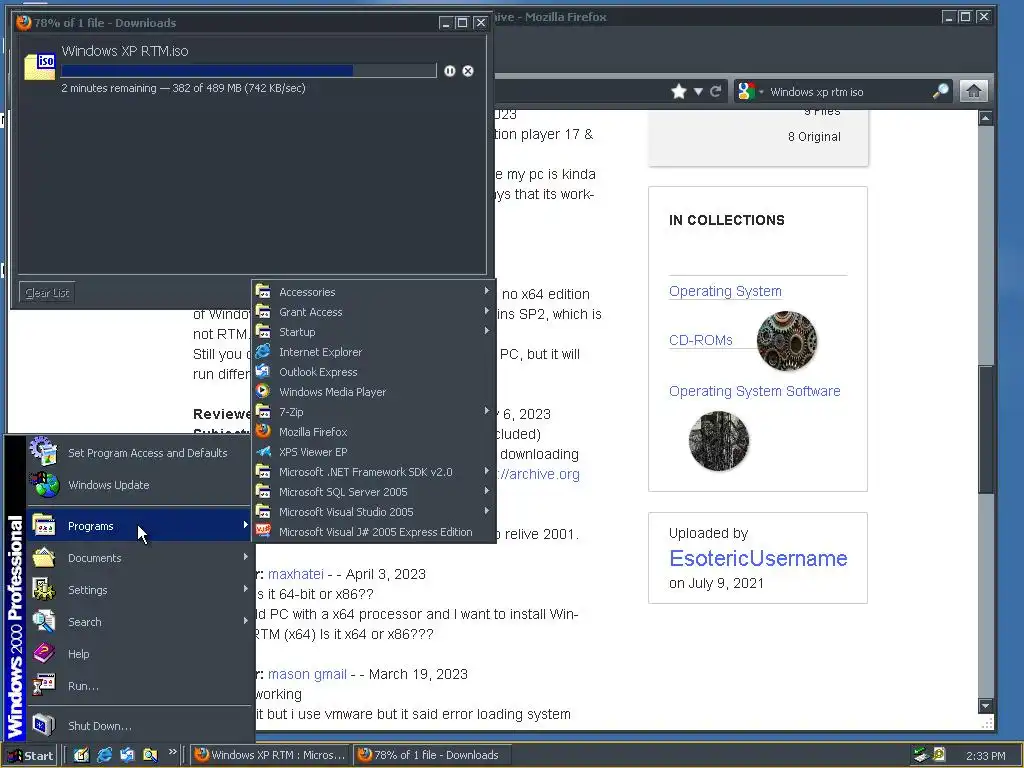Viewport: 1024px width, 768px height.
Task: Click the Internet Explorer icon in Programs list
Action: click(263, 351)
